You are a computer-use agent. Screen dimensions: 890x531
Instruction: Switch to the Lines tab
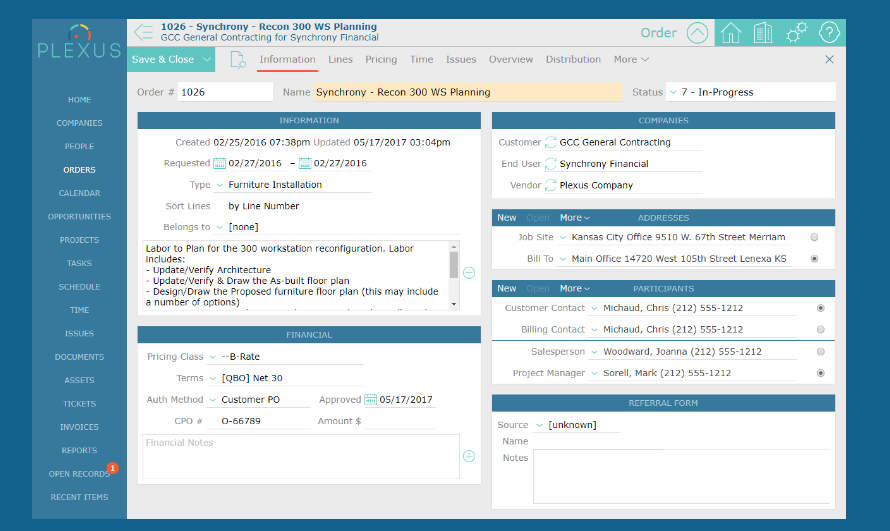(x=340, y=60)
